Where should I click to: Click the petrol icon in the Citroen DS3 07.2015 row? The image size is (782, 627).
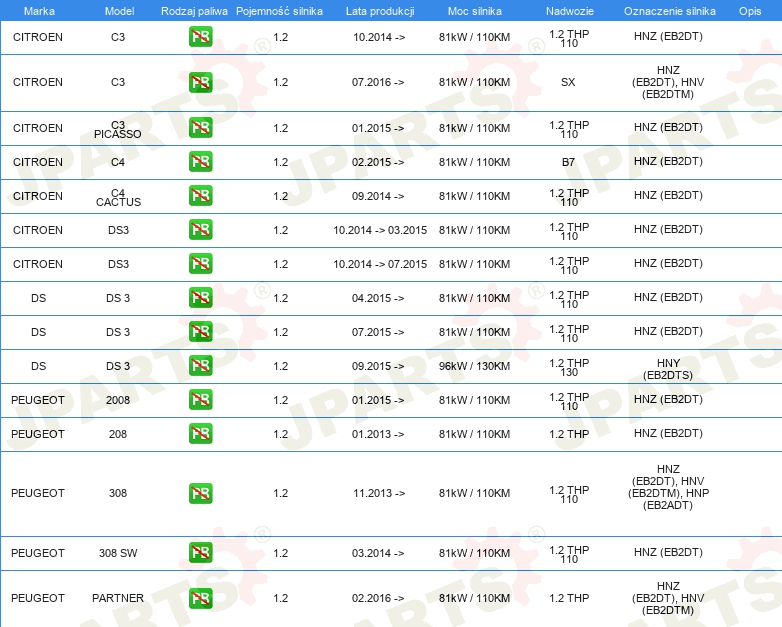pyautogui.click(x=200, y=263)
